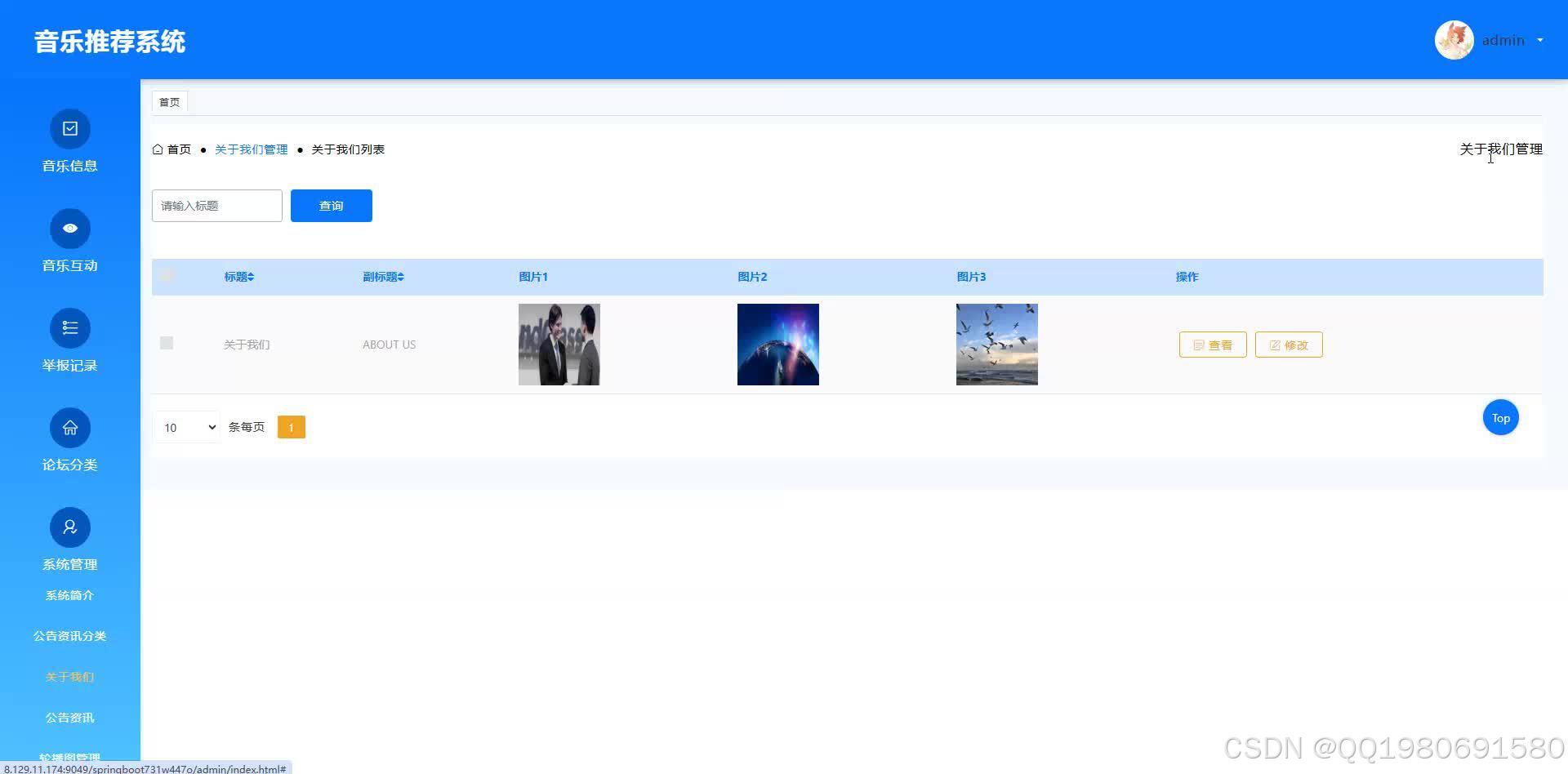Image resolution: width=1568 pixels, height=774 pixels.
Task: Focus the 请输入标题 search field
Action: (217, 206)
